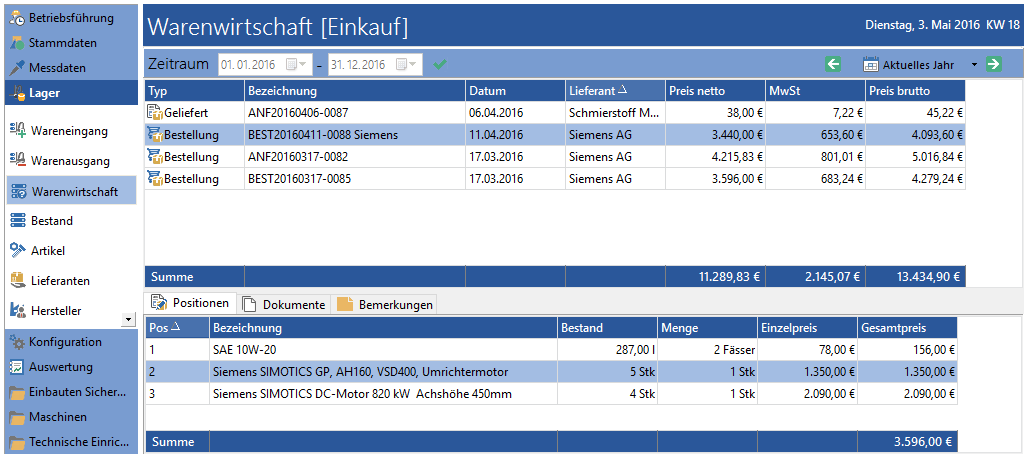1028x459 pixels.
Task: Click order icon of BEST20160411-0088 row
Action: click(155, 135)
